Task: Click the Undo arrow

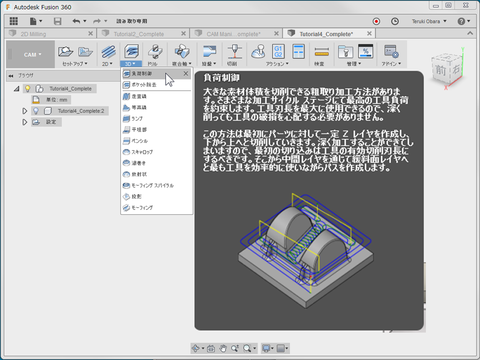Action: click(x=76, y=21)
